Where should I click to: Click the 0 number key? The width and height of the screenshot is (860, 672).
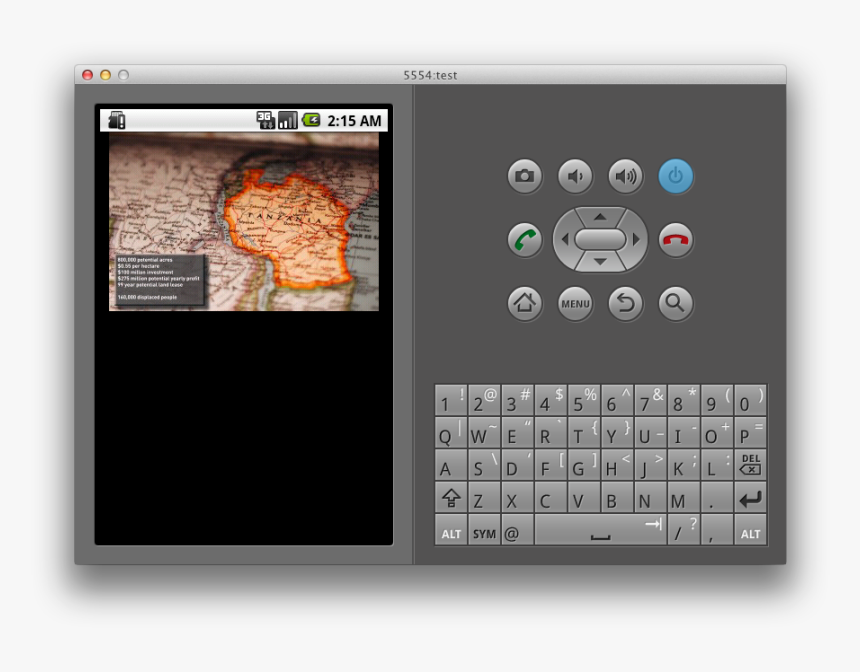750,400
